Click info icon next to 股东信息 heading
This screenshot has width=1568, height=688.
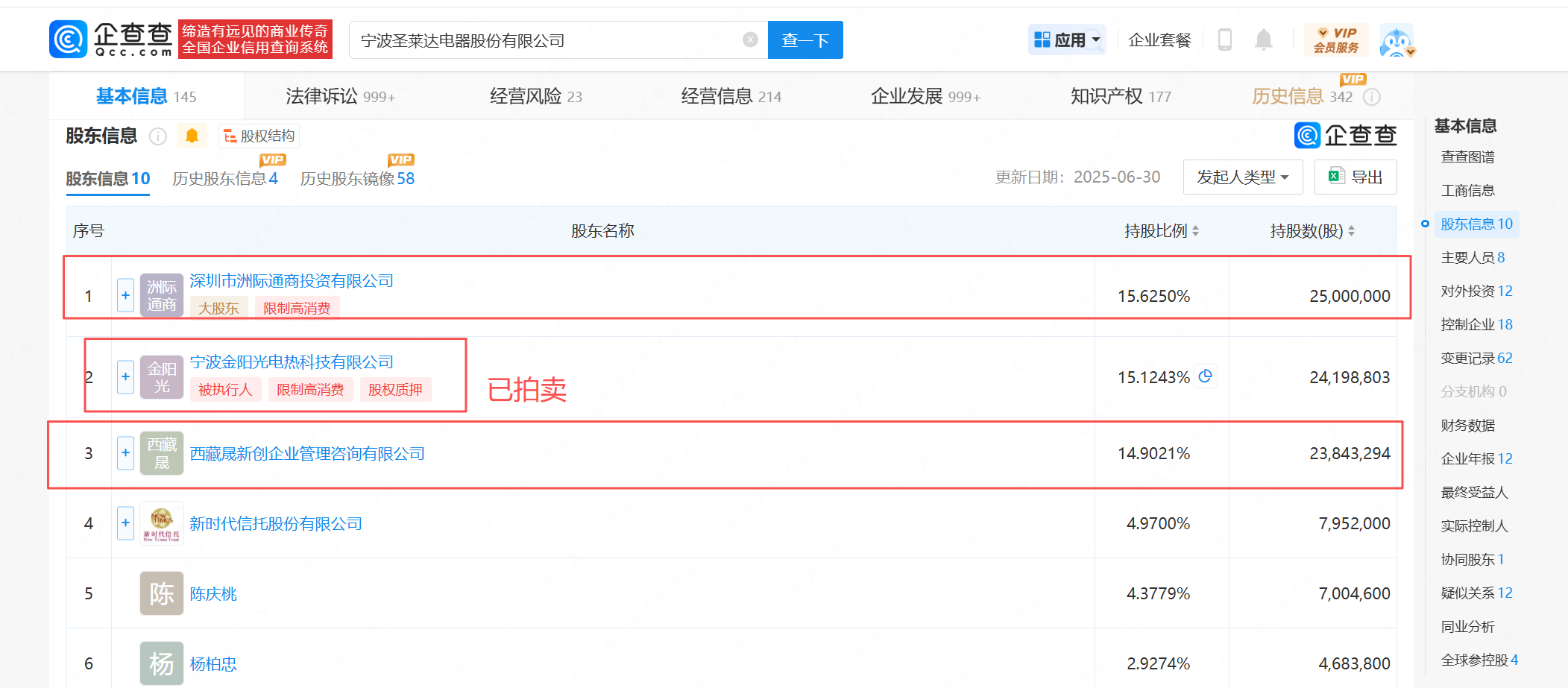tap(157, 136)
